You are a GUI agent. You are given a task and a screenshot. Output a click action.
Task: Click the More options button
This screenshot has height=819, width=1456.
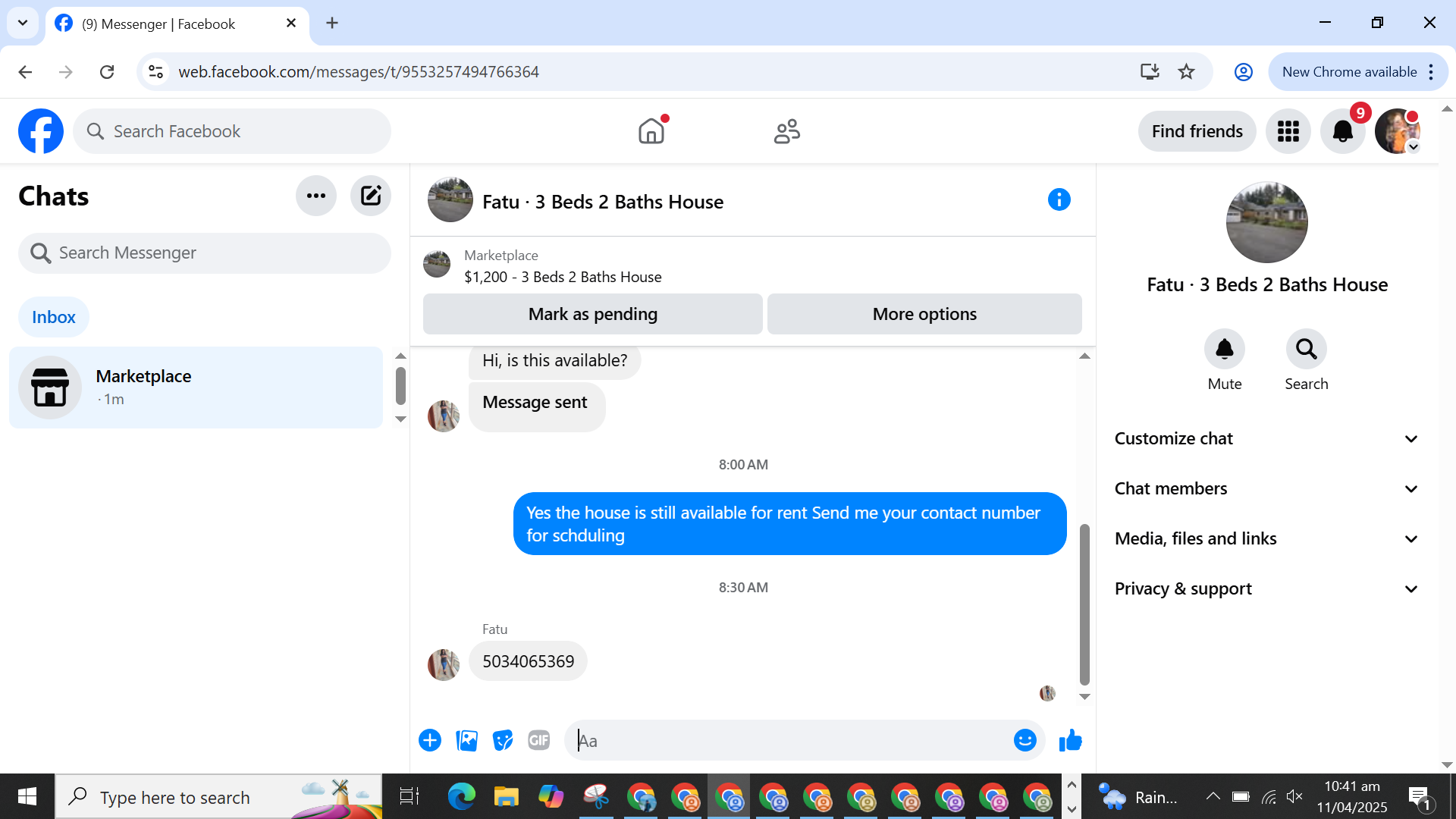(924, 314)
